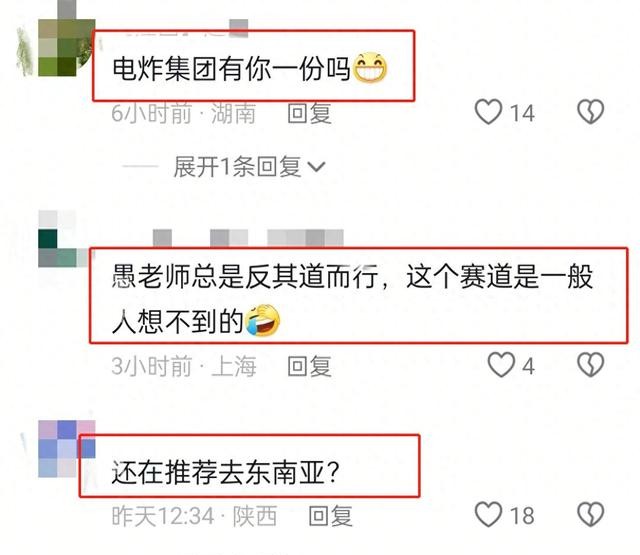Reply to the 昨天12:34 陕西 comment
The width and height of the screenshot is (640, 555).
click(x=331, y=516)
